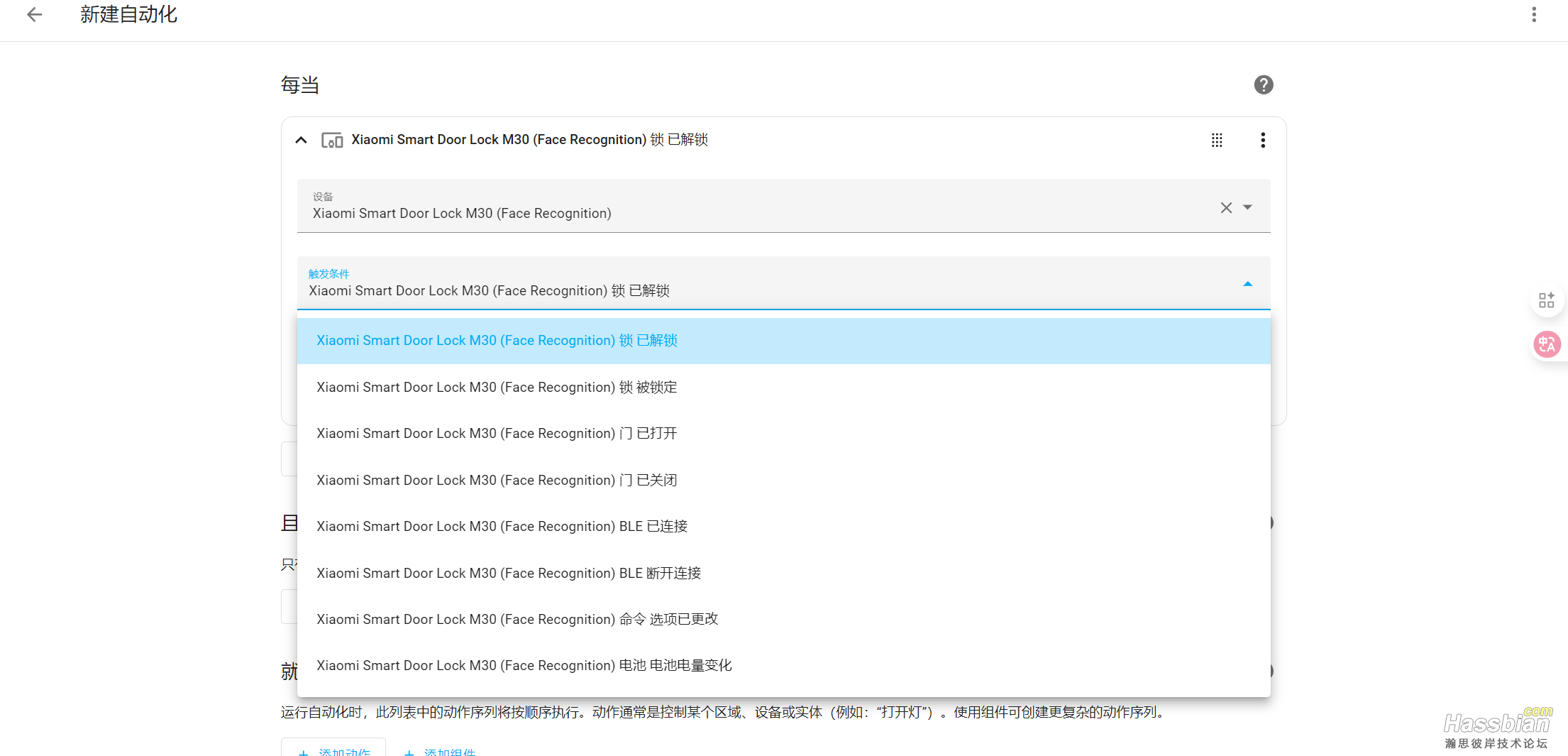Click the device trigger icon in card header
1568x756 pixels.
coord(332,140)
